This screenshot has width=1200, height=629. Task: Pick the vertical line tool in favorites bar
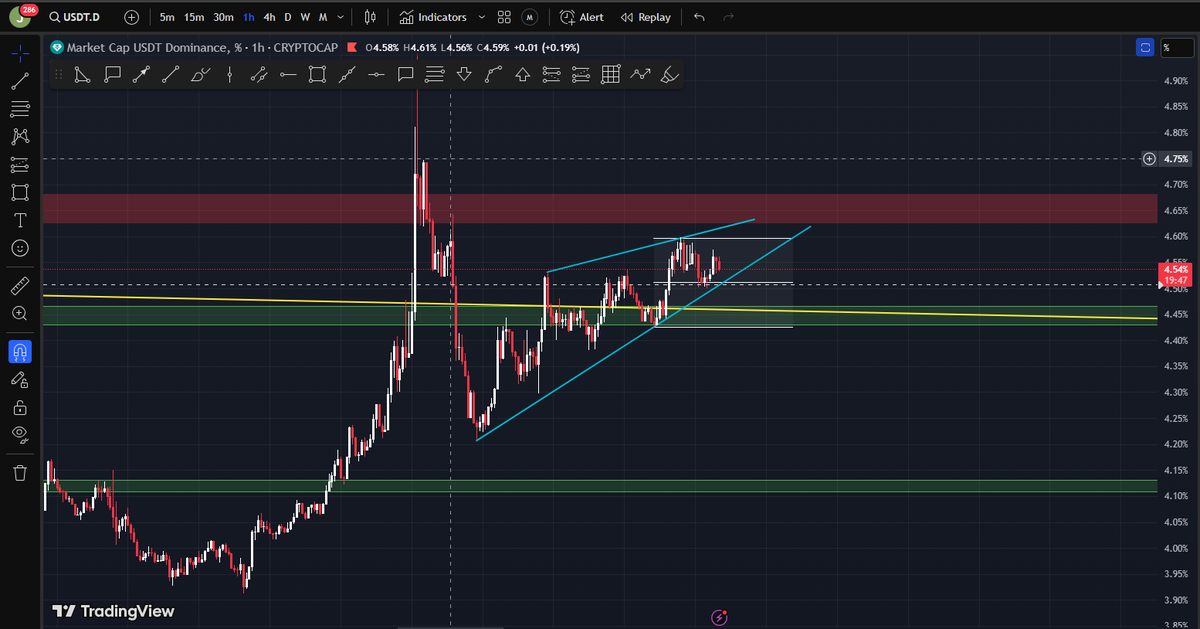click(x=230, y=73)
